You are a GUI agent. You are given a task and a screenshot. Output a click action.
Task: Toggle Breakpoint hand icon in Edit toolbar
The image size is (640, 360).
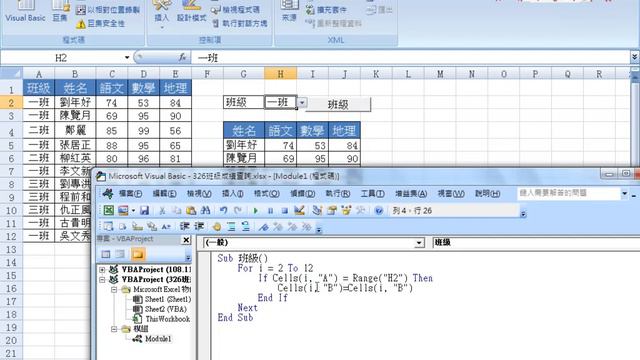point(217,227)
